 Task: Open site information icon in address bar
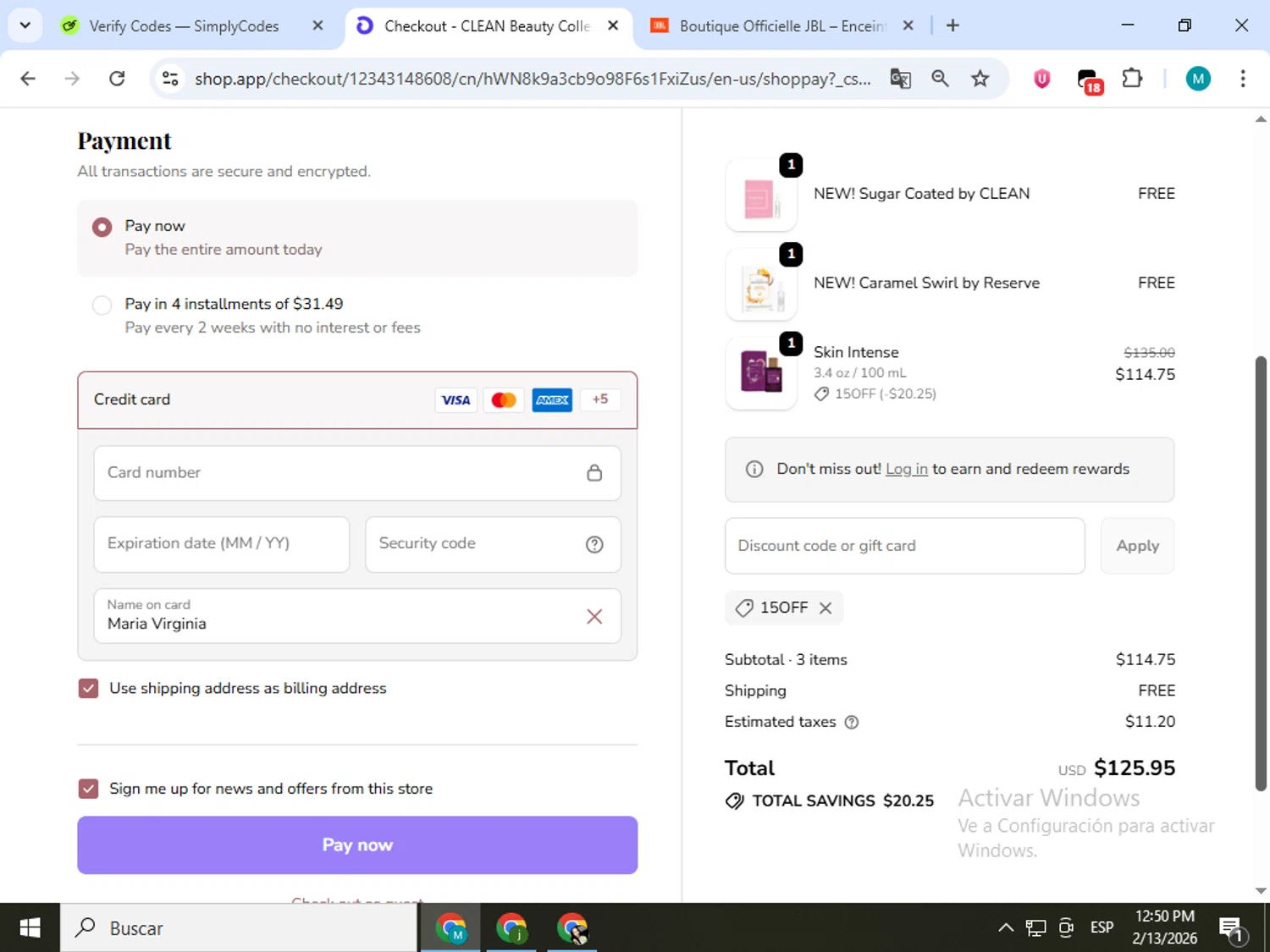(170, 79)
